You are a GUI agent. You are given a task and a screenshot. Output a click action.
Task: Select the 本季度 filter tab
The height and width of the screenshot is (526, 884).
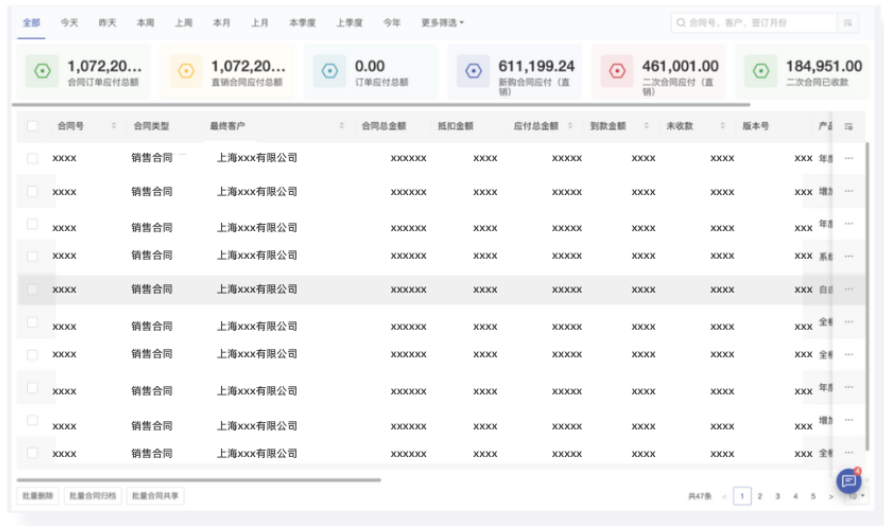(x=301, y=22)
